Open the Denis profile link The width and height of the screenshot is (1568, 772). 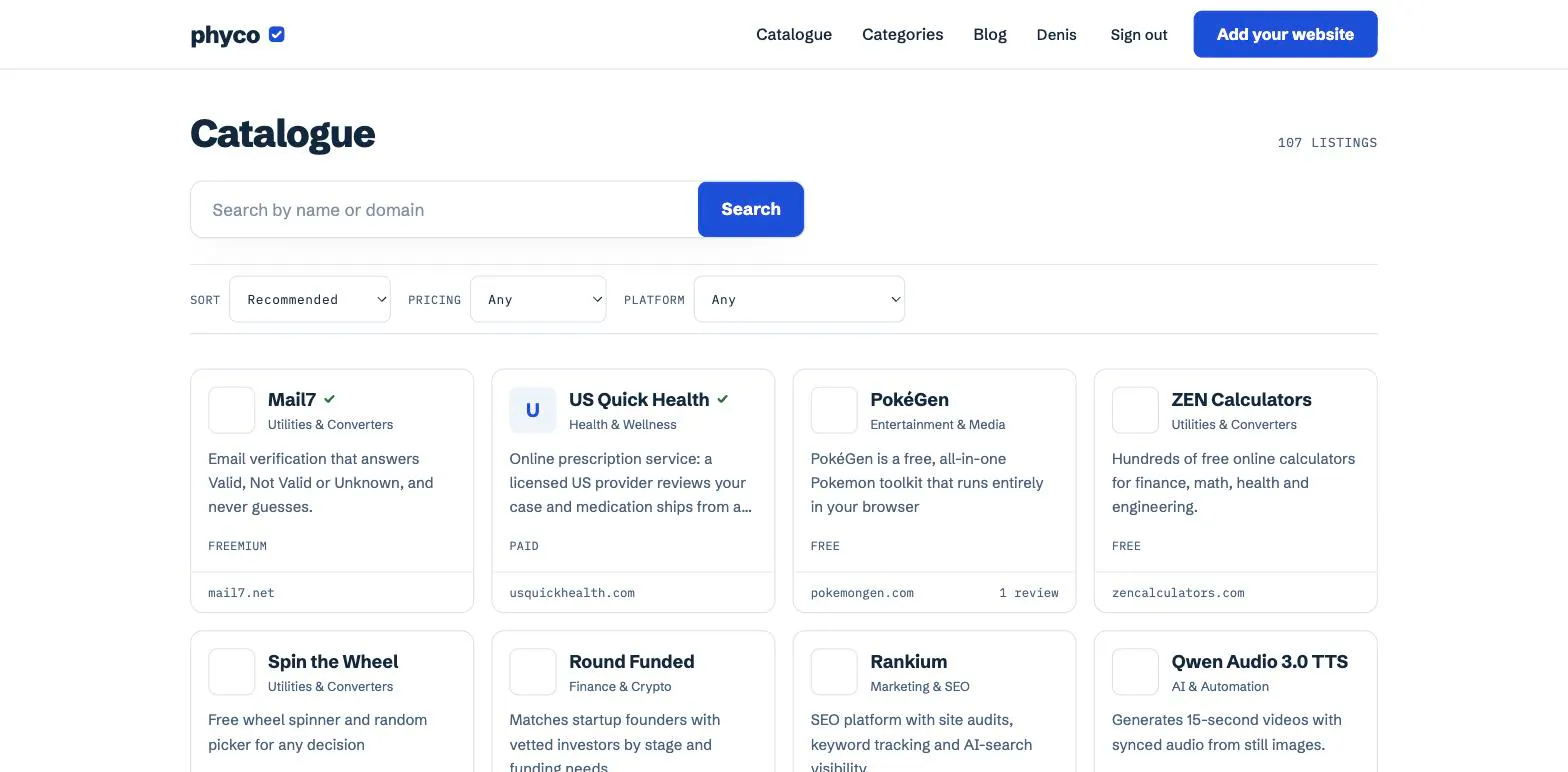pyautogui.click(x=1057, y=34)
